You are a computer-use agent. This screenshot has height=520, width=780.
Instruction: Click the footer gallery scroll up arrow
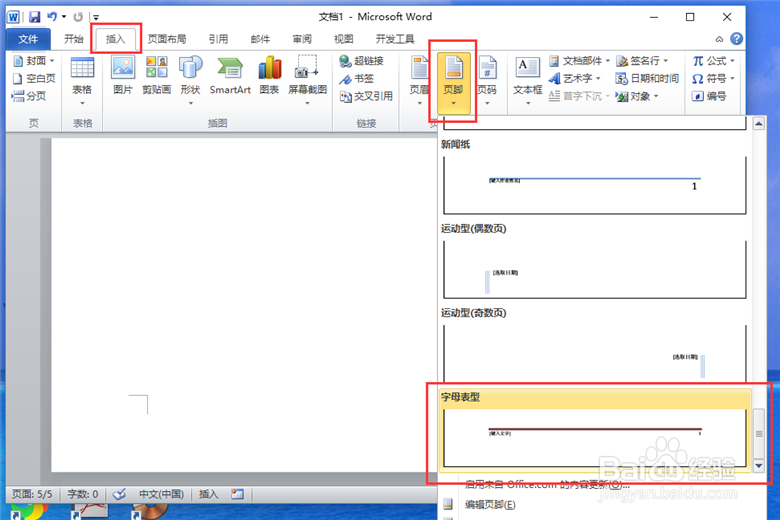759,123
